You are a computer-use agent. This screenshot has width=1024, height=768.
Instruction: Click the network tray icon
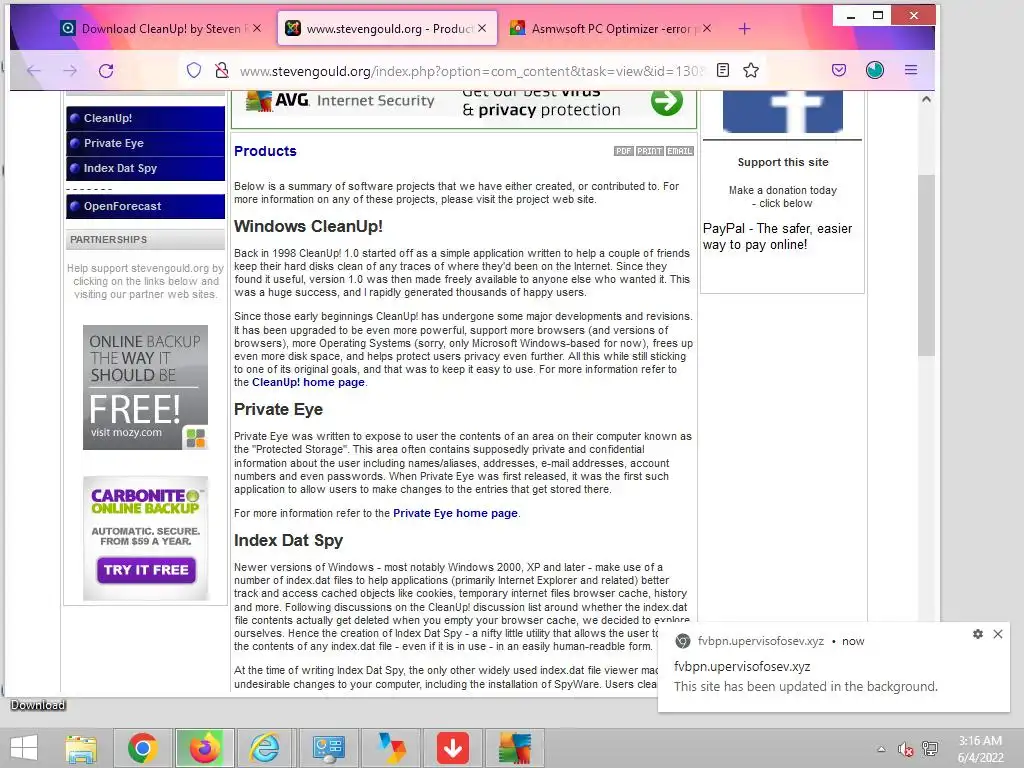930,749
